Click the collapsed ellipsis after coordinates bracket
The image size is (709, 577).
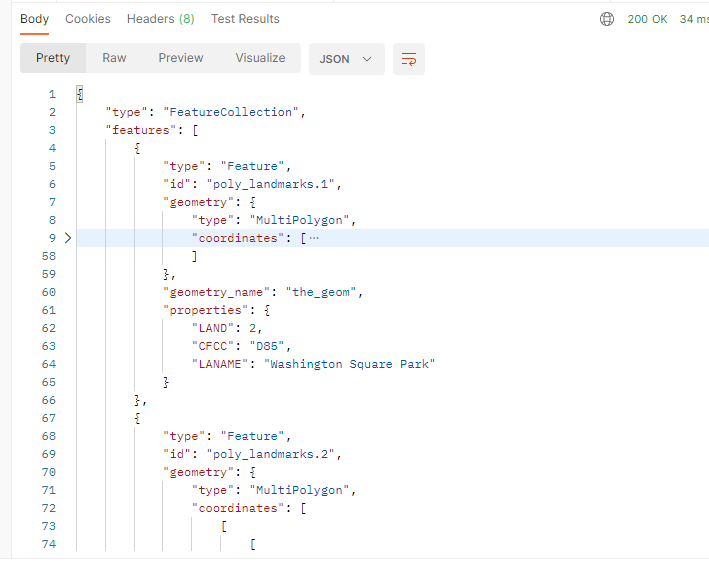pos(314,238)
